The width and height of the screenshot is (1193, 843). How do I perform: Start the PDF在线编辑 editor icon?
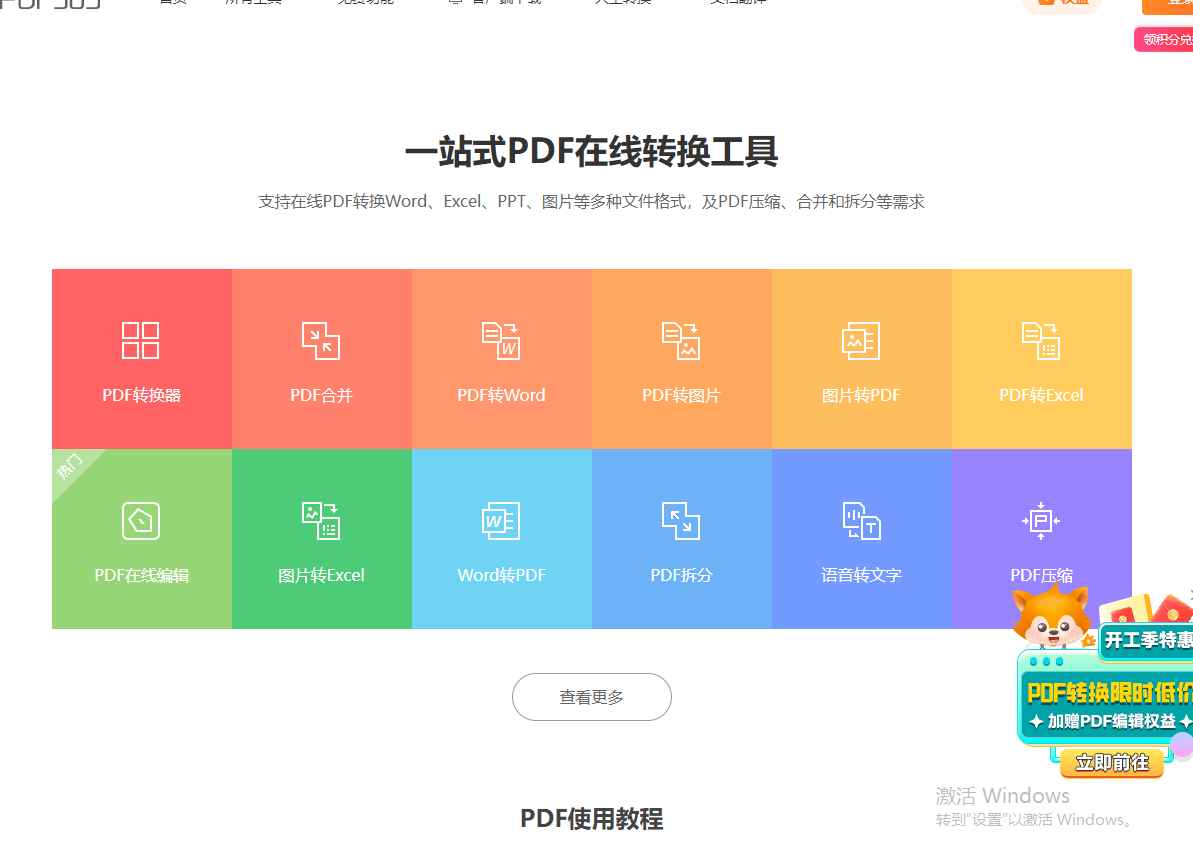[x=141, y=521]
